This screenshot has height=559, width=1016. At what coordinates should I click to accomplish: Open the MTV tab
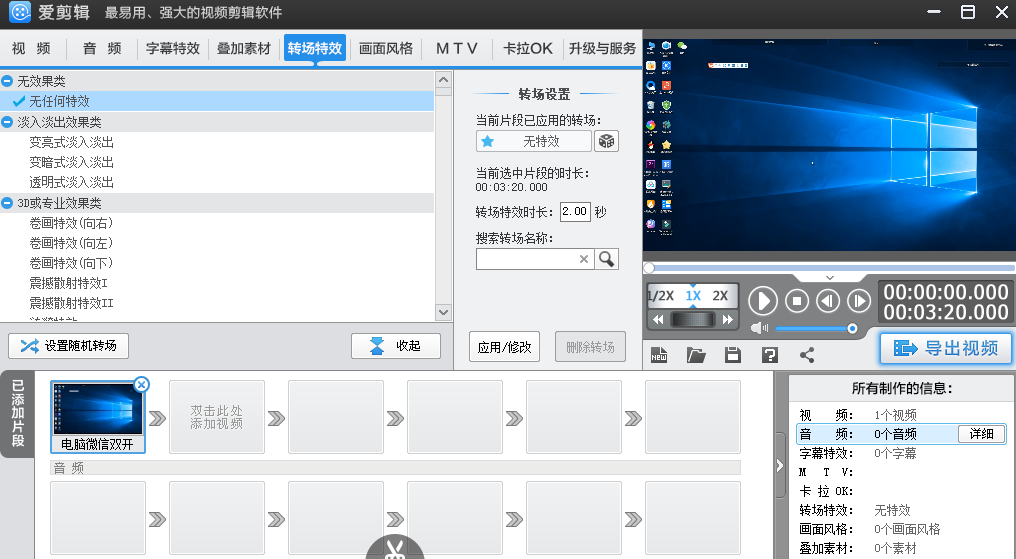click(x=457, y=49)
